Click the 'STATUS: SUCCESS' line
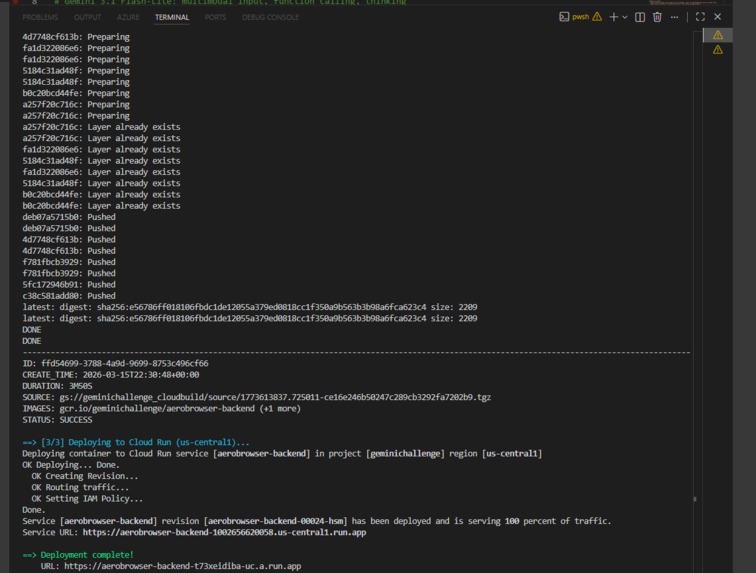The width and height of the screenshot is (756, 573). point(57,420)
